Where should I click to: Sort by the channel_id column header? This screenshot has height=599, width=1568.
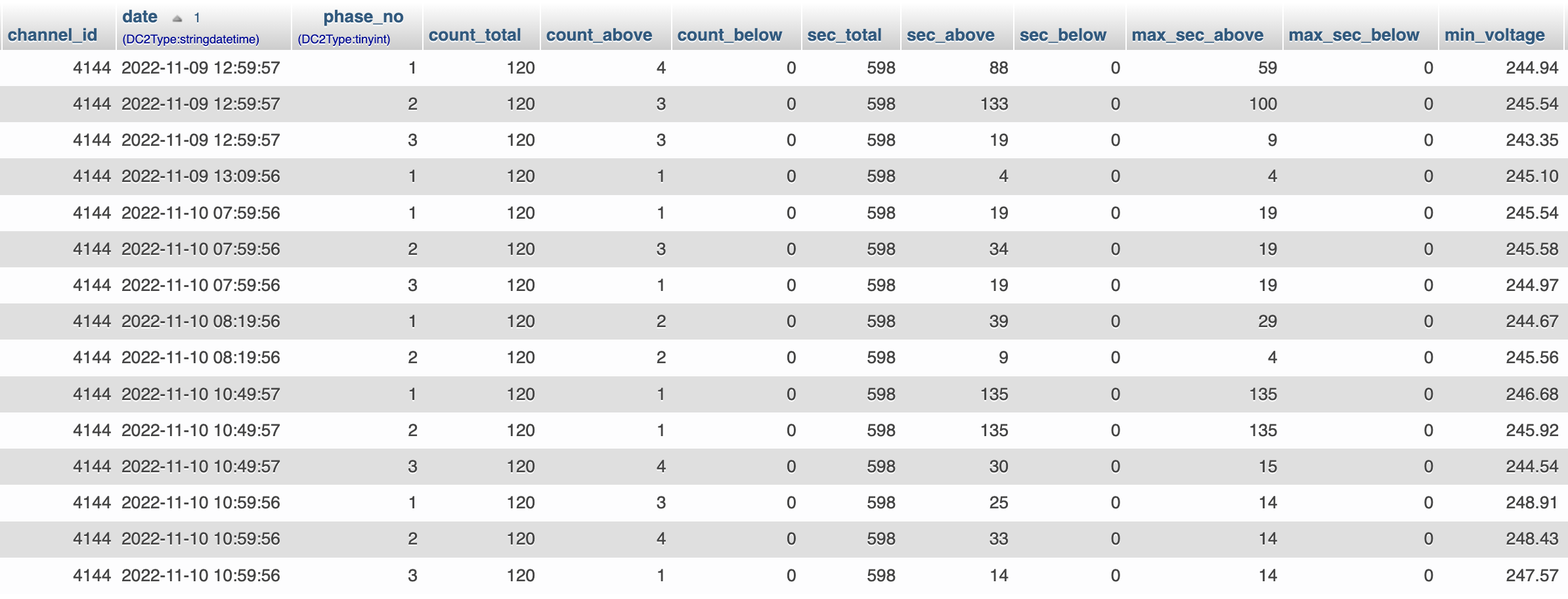click(53, 35)
